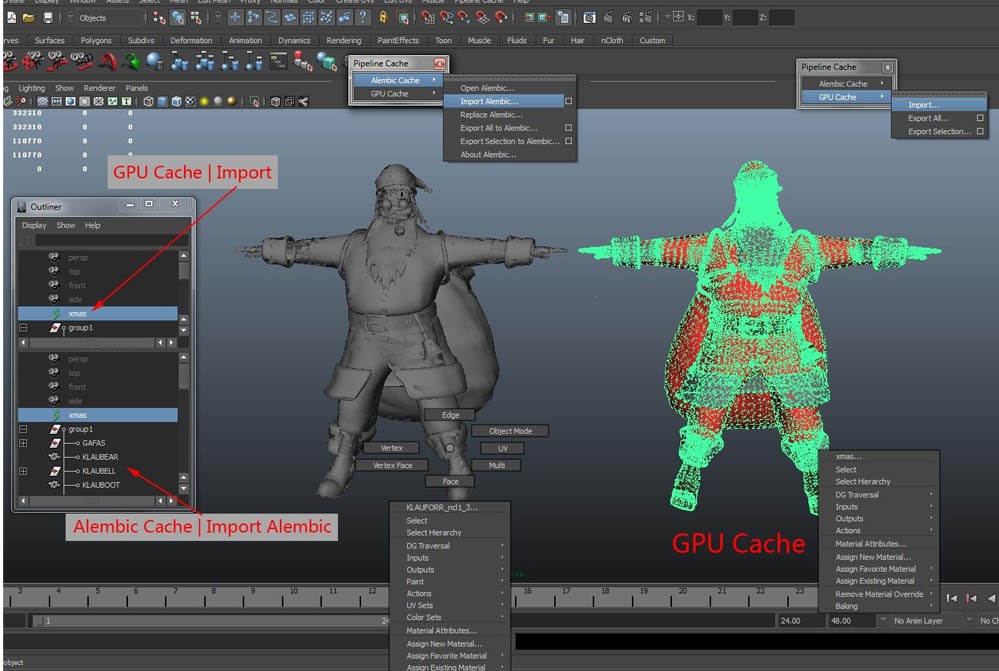999x671 pixels.
Task: Click the red curved arrow shelf icon
Action: click(107, 62)
